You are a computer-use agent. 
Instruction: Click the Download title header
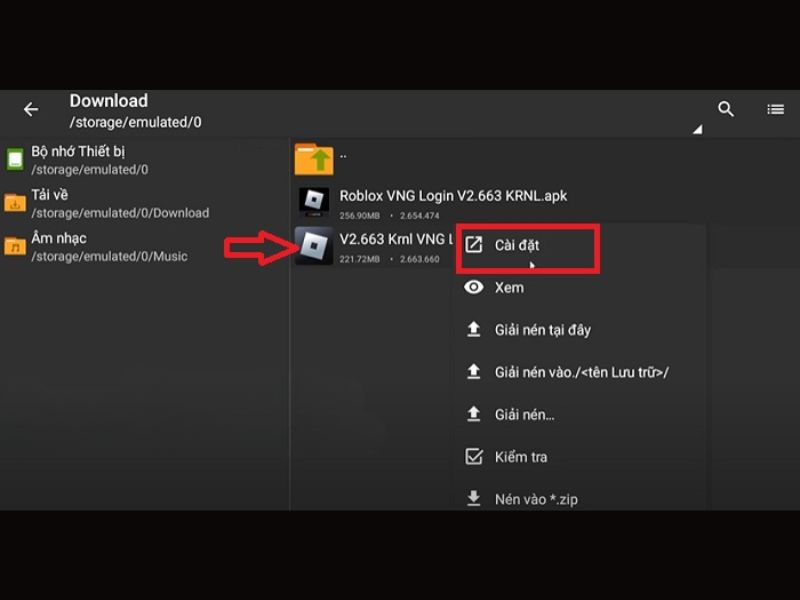click(x=109, y=101)
